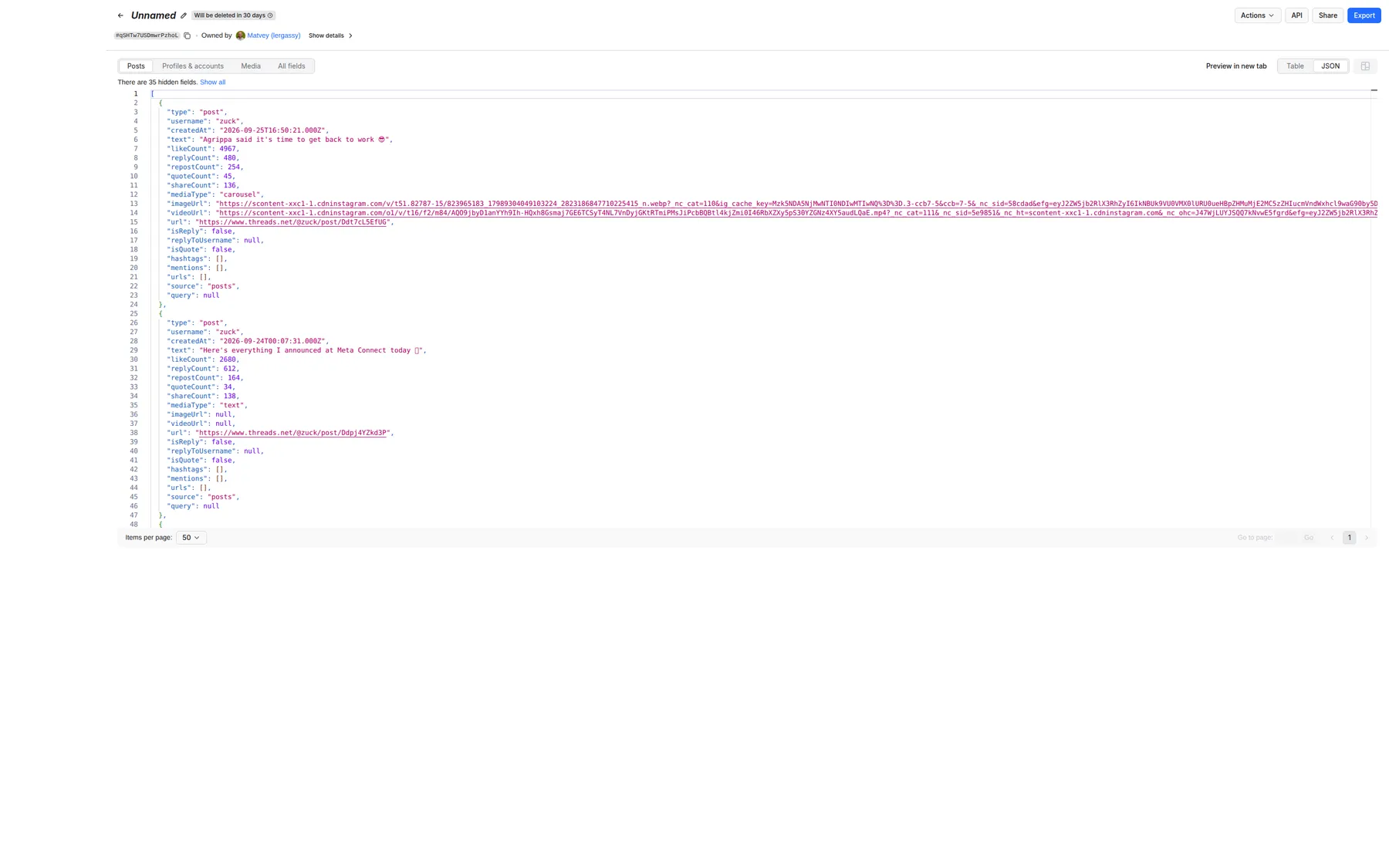Click the layout columns icon beside JSON
Screen dimensions: 1389x868
1365,66
